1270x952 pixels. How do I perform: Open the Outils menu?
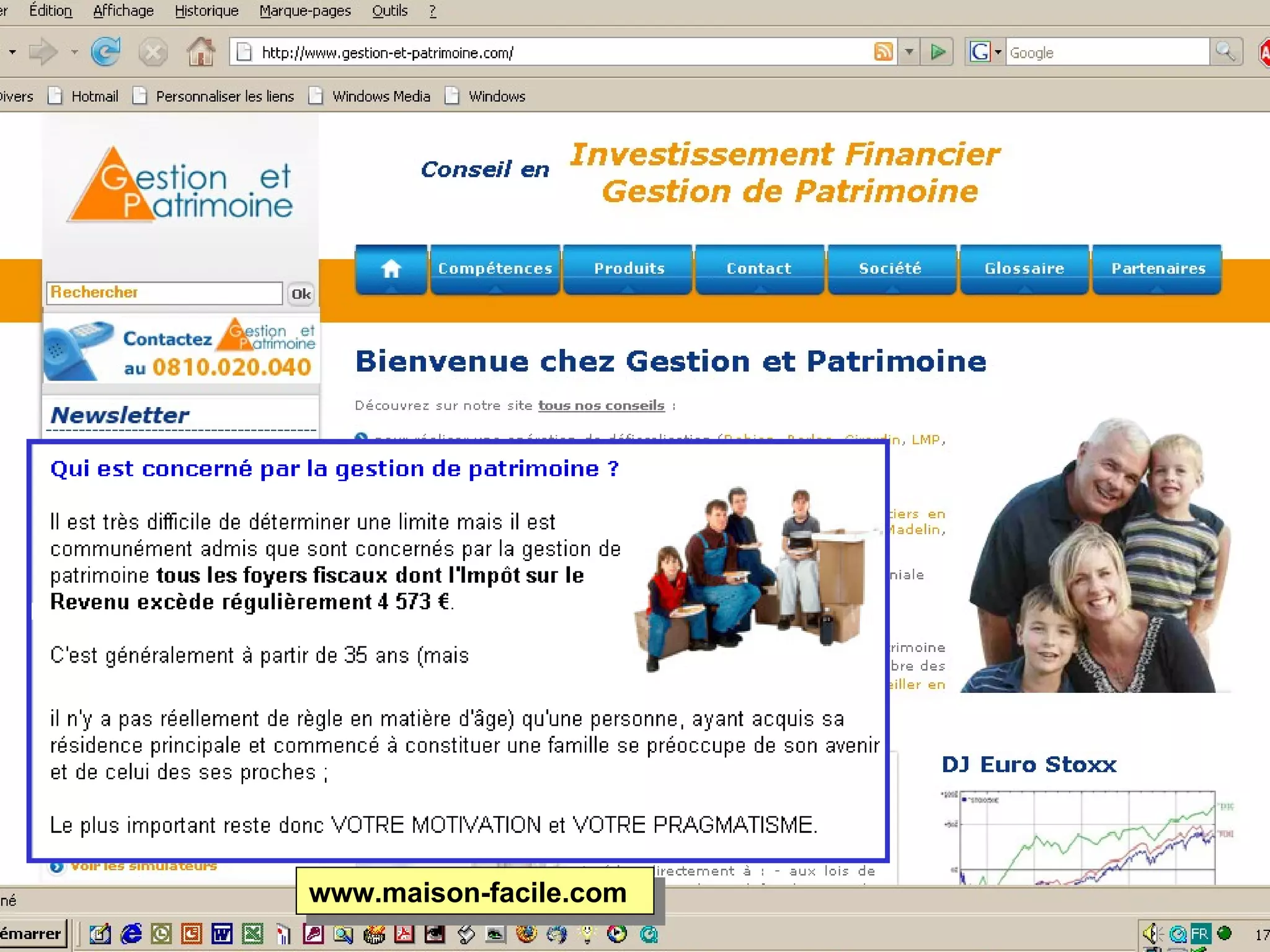389,11
